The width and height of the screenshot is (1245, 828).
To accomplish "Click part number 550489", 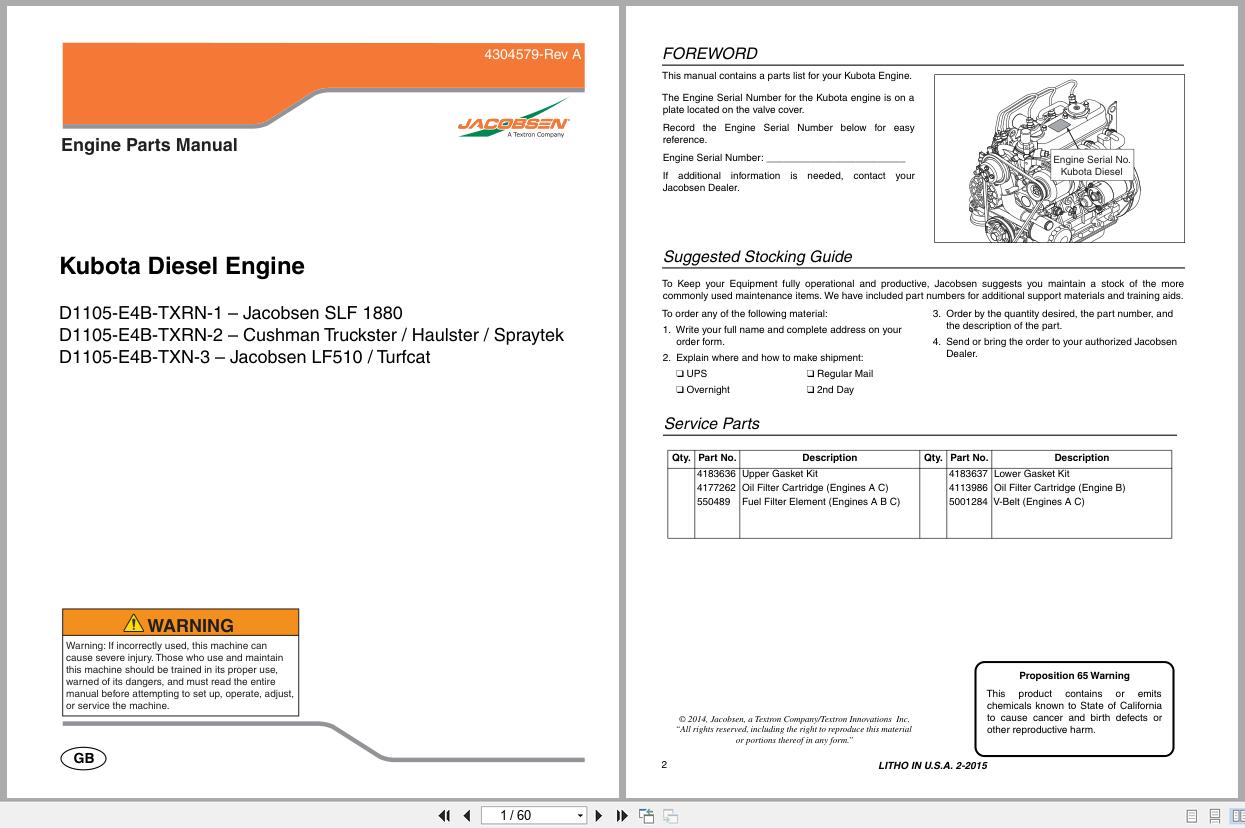I will (713, 502).
